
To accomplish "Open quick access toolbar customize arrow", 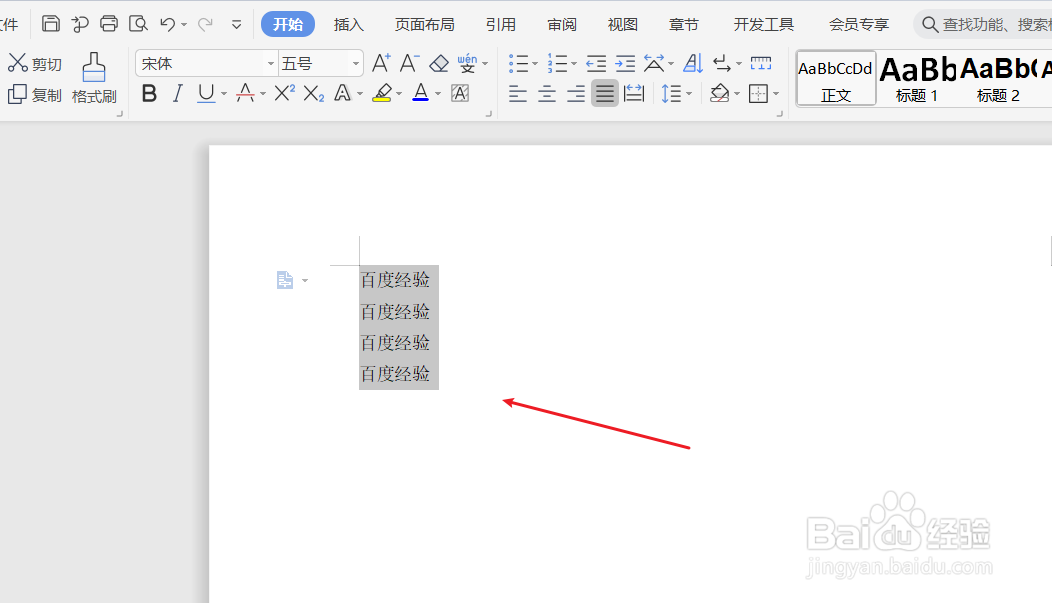I will tap(236, 25).
